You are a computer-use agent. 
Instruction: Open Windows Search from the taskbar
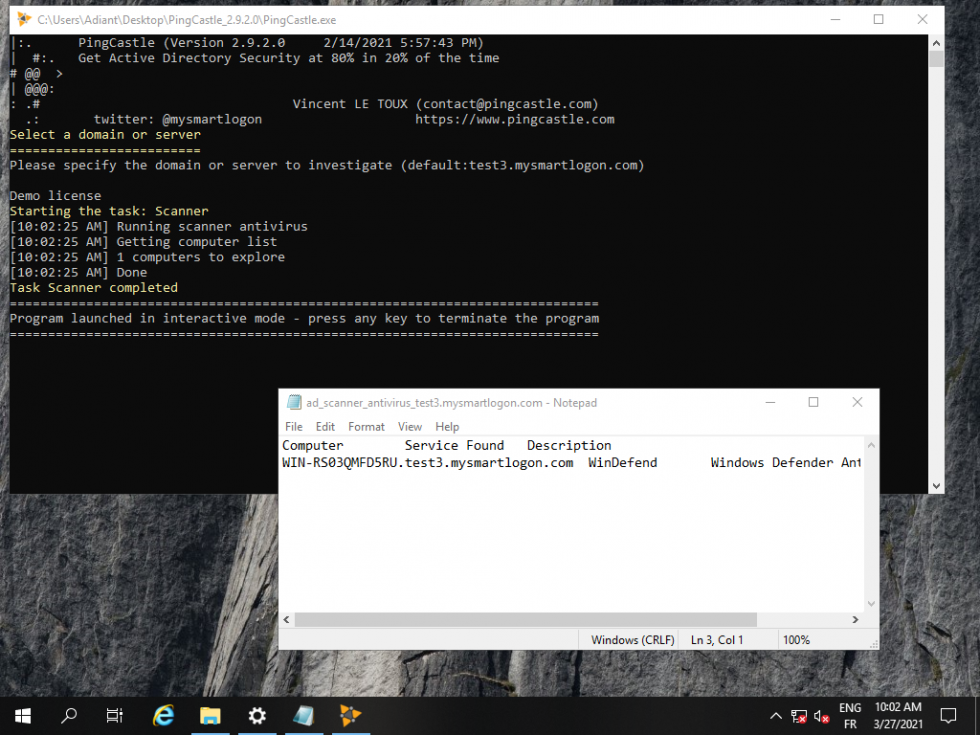point(68,715)
